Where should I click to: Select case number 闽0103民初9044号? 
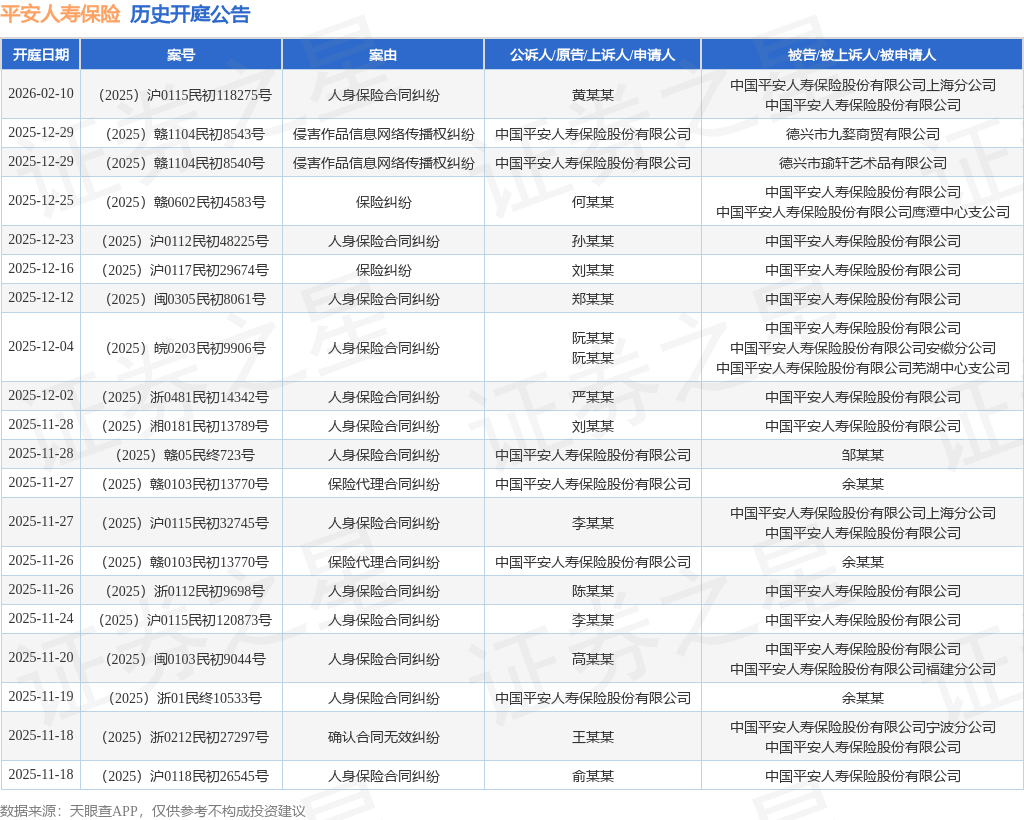tap(185, 659)
